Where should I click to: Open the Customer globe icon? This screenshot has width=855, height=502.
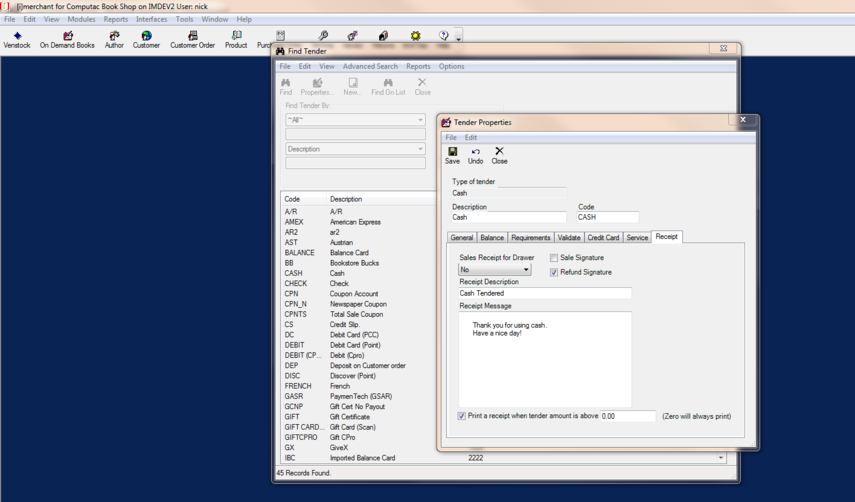[146, 40]
